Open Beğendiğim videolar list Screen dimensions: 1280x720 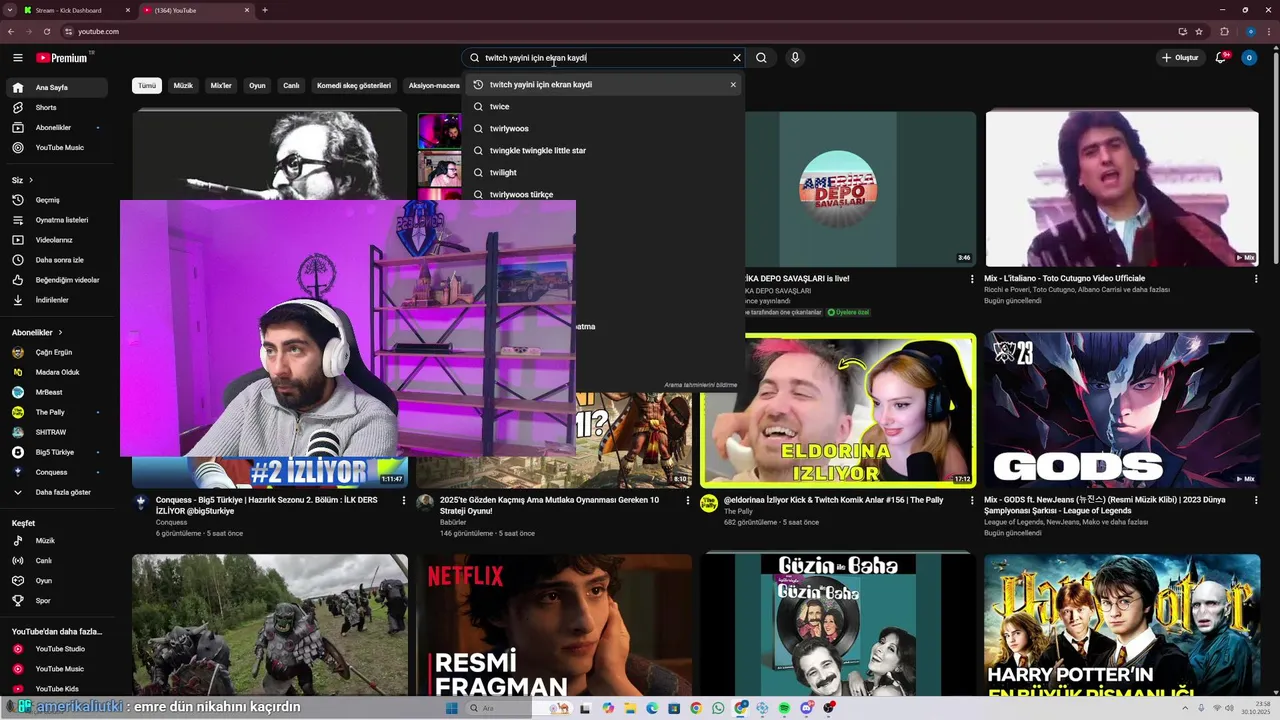pos(57,280)
